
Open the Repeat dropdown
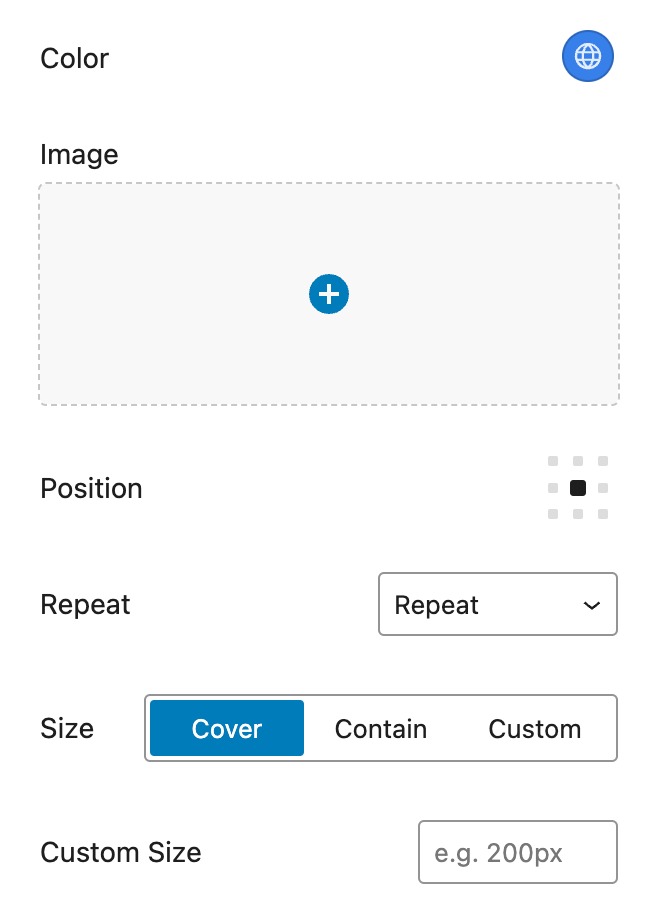pos(498,604)
